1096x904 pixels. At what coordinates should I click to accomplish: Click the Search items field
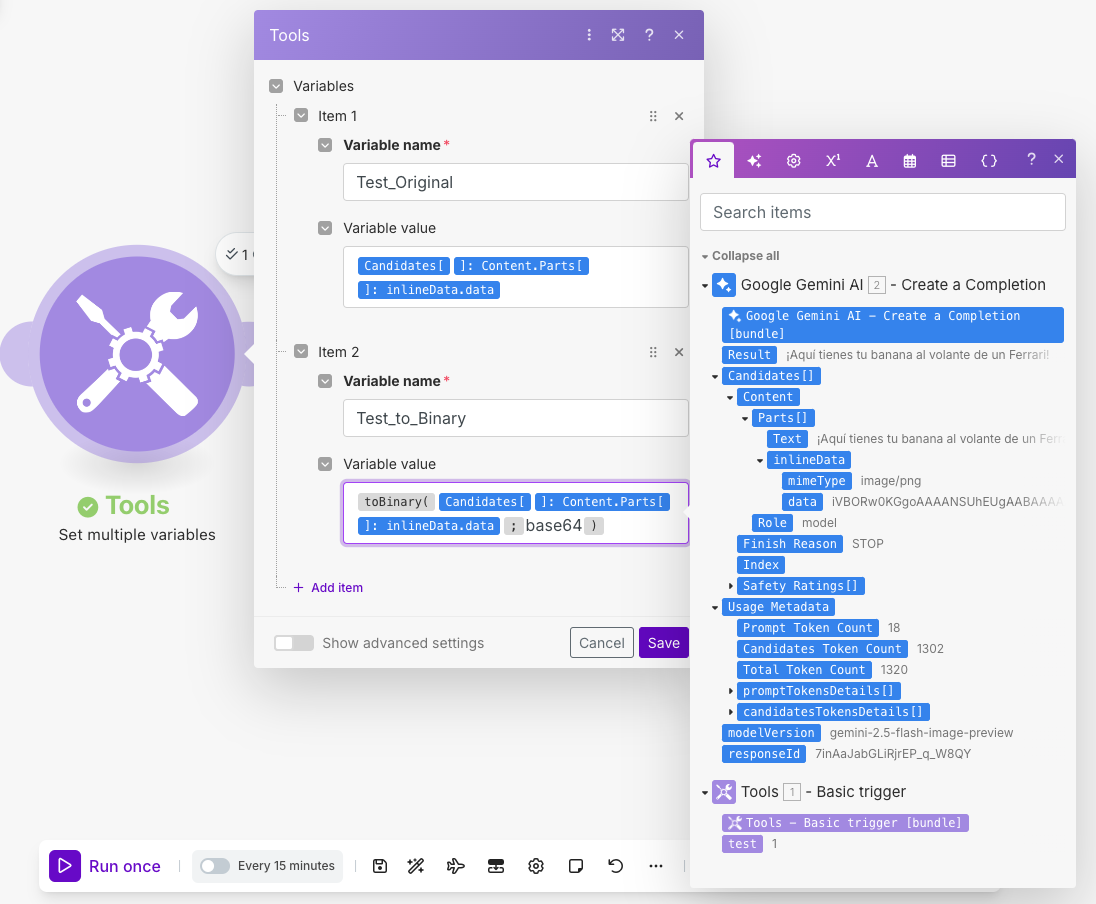tap(883, 212)
